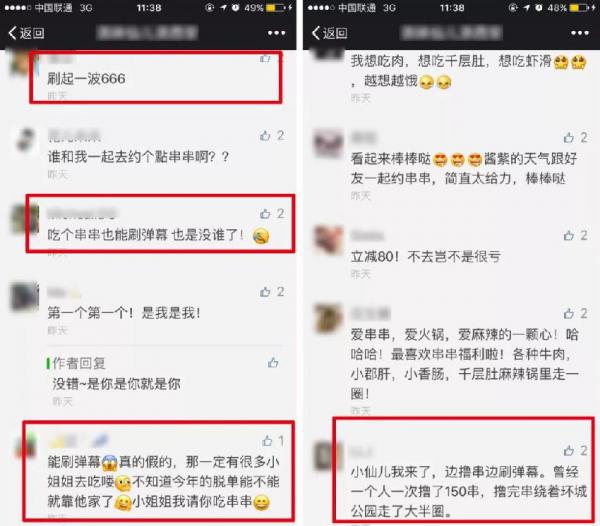Tap avatar beside '立减80' comment
Screen dimensions: 600x526
[x=328, y=240]
